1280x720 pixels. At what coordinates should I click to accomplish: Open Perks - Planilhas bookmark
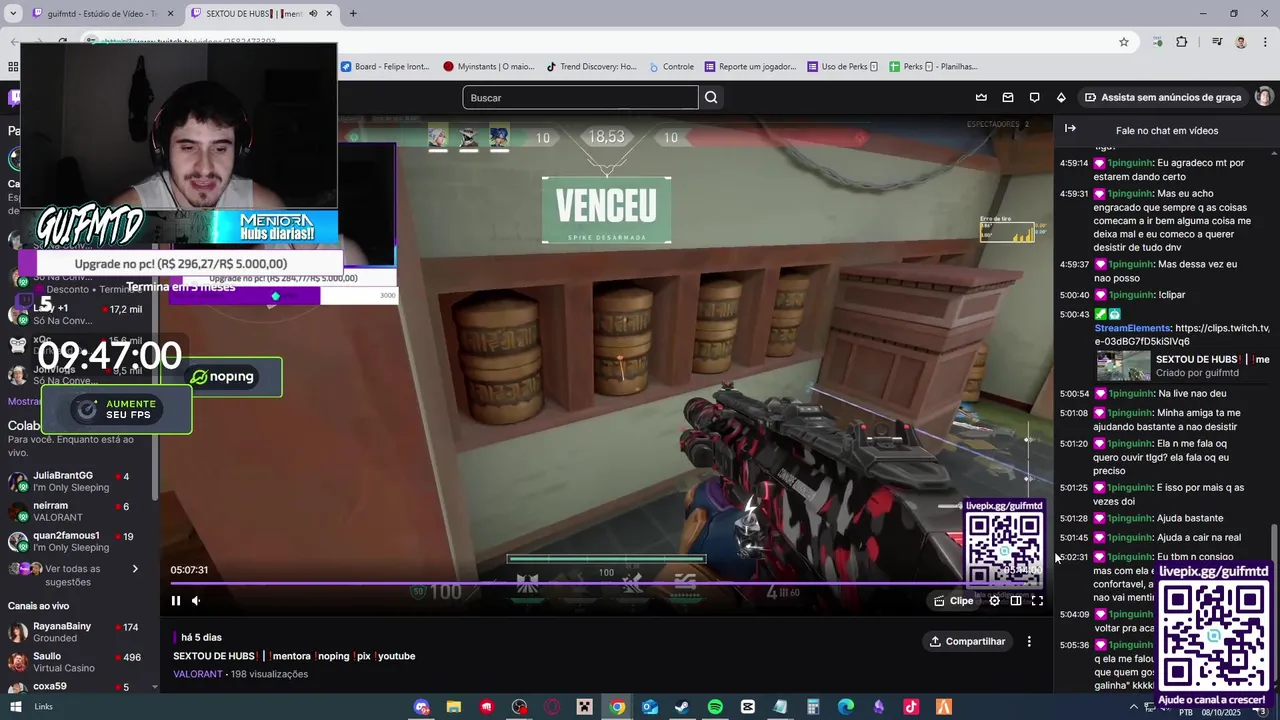pos(933,67)
